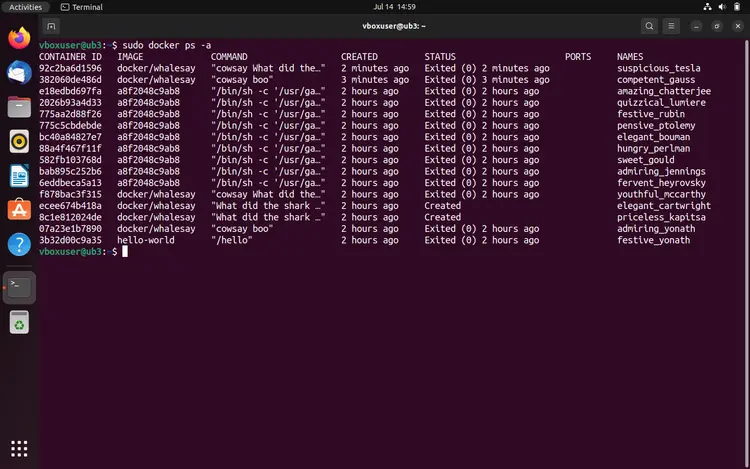The image size is (750, 469).
Task: Open terminal search
Action: (x=649, y=26)
